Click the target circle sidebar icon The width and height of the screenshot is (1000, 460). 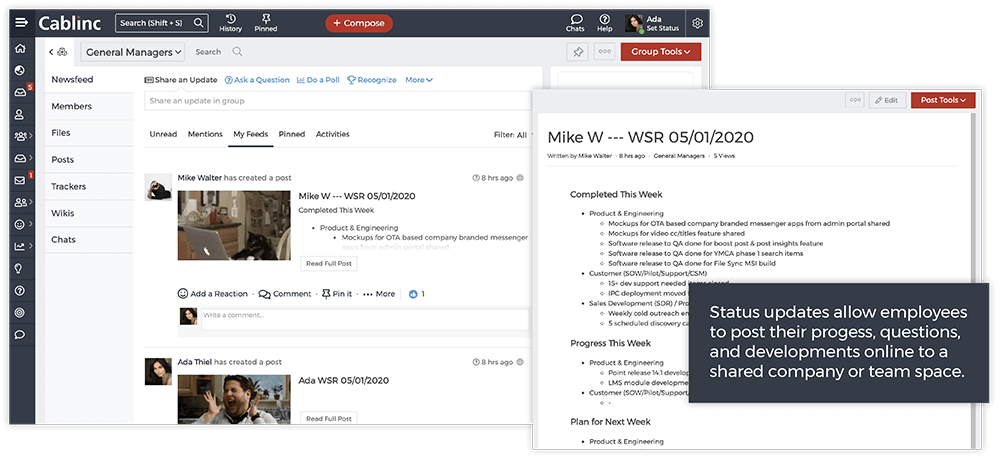20,313
